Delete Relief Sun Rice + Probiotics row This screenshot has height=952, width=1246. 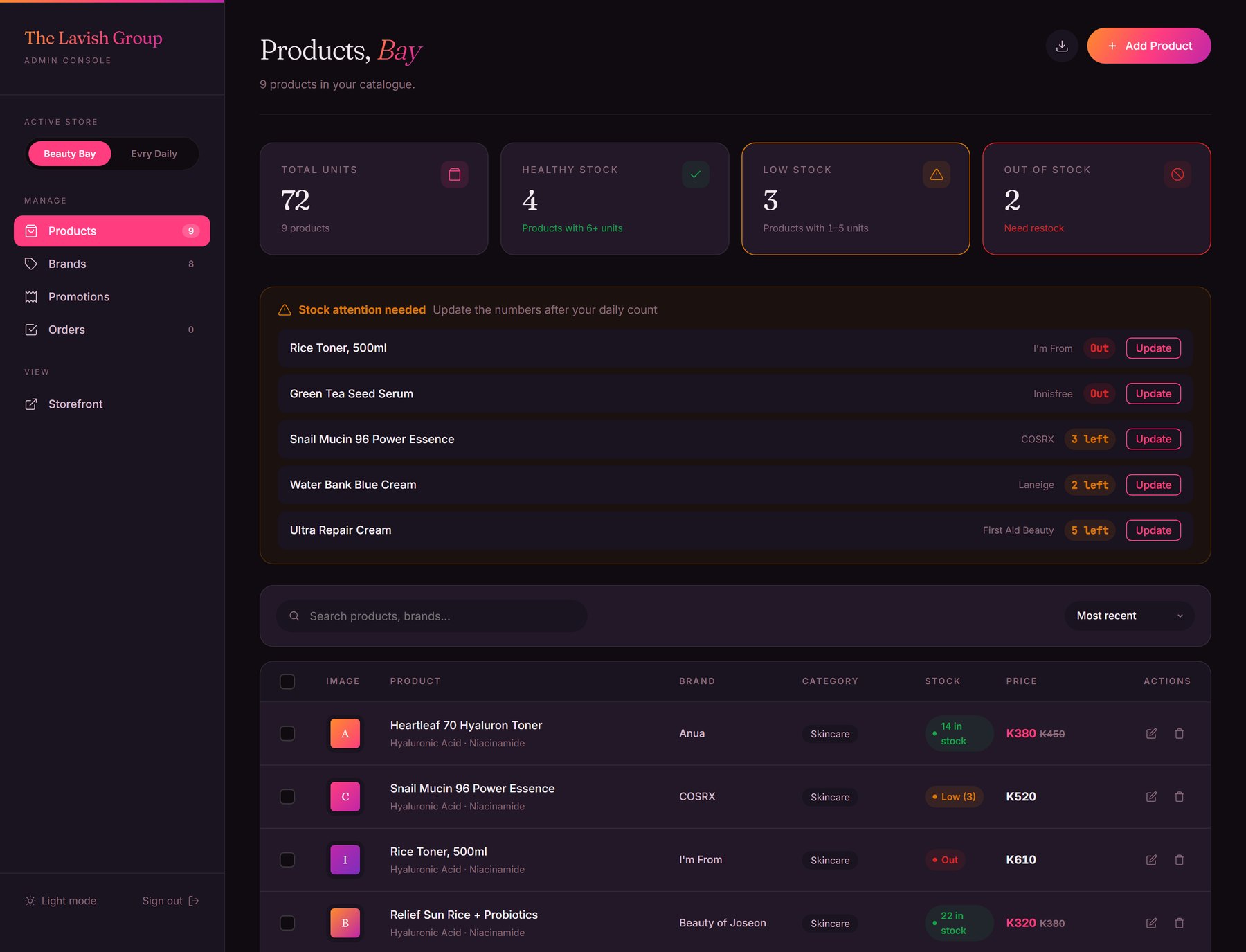coord(1180,923)
